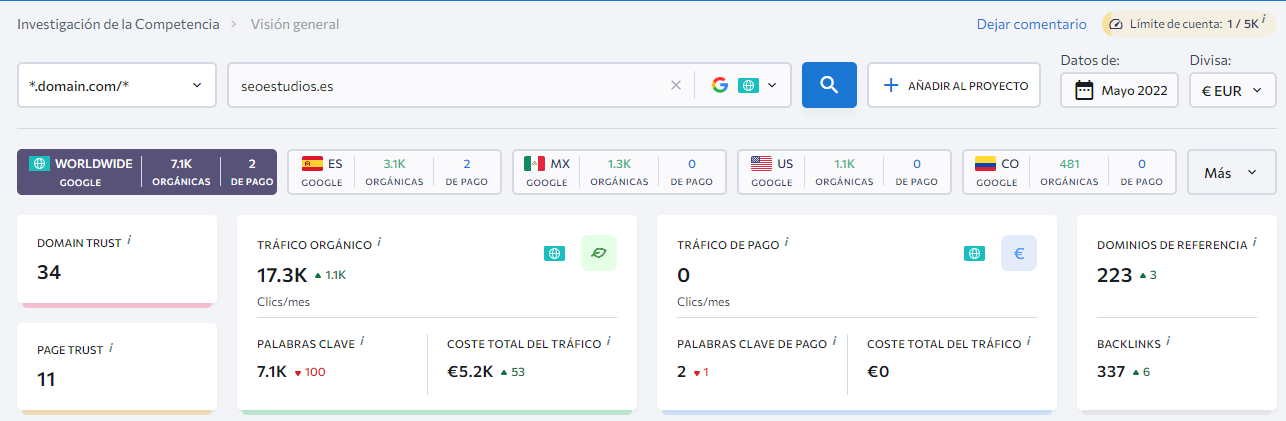1286x421 pixels.
Task: Click the Visión general breadcrumb
Action: 295,24
